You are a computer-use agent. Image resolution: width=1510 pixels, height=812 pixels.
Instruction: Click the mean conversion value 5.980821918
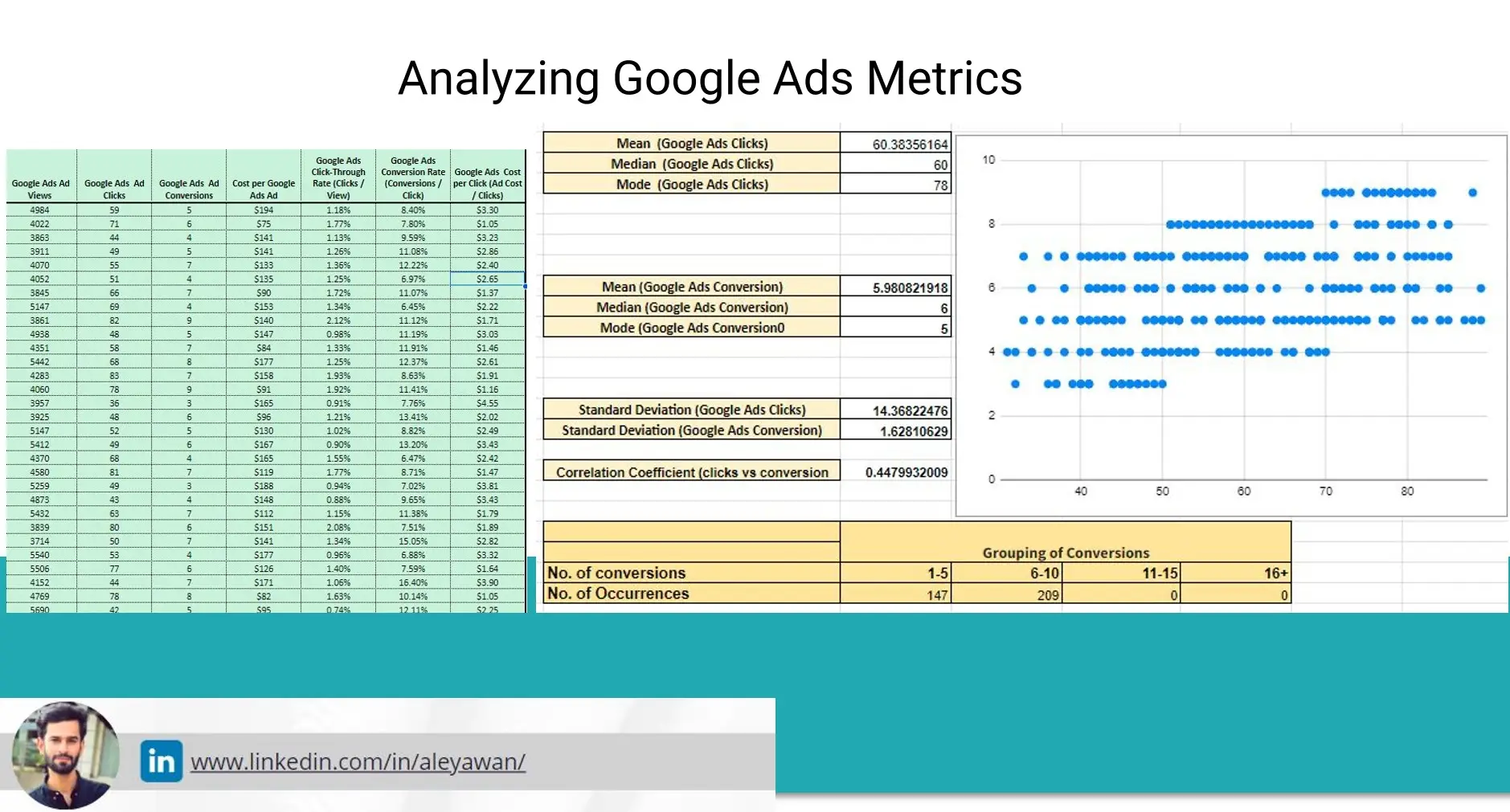click(x=896, y=288)
